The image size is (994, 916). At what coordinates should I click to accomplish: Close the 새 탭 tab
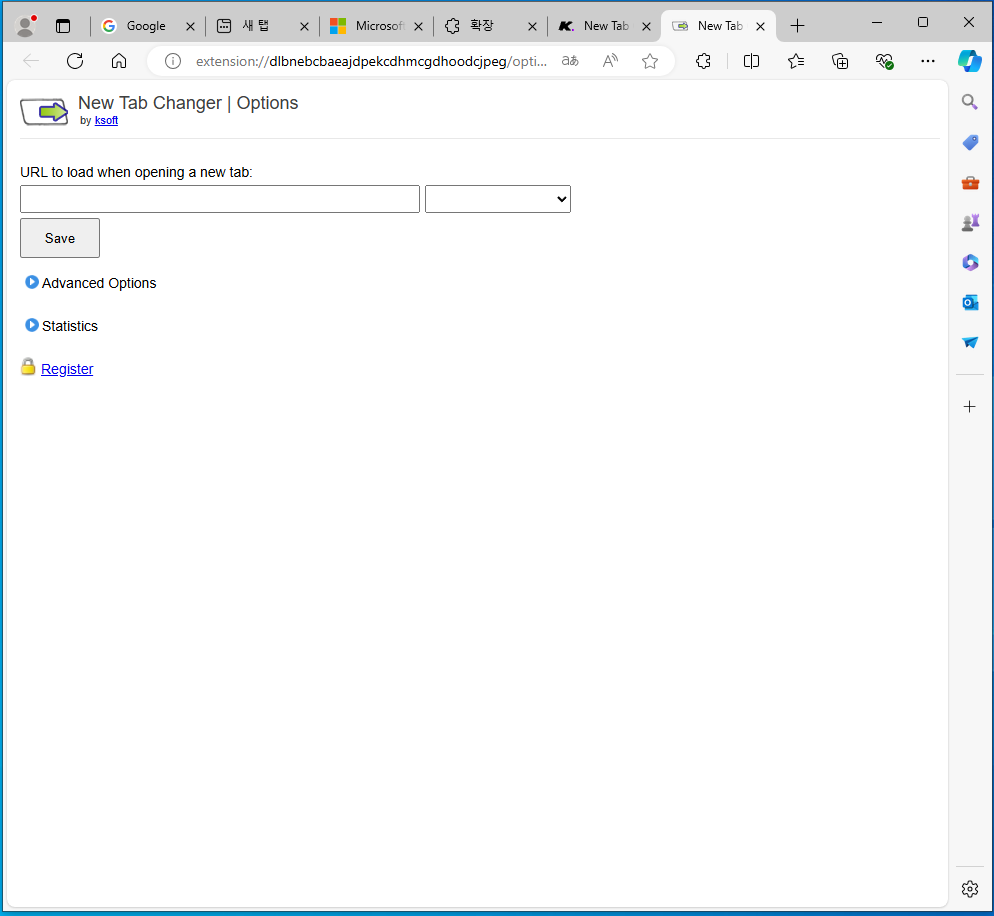[304, 26]
